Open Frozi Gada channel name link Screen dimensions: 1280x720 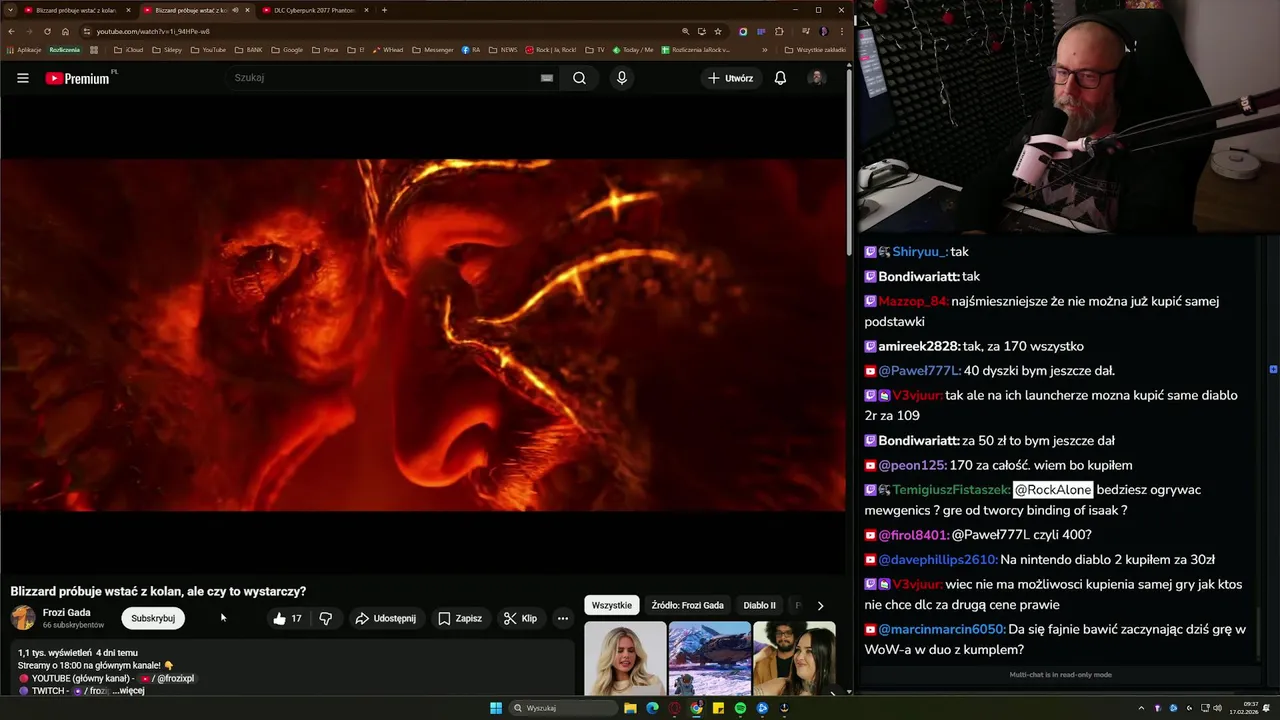tap(67, 612)
